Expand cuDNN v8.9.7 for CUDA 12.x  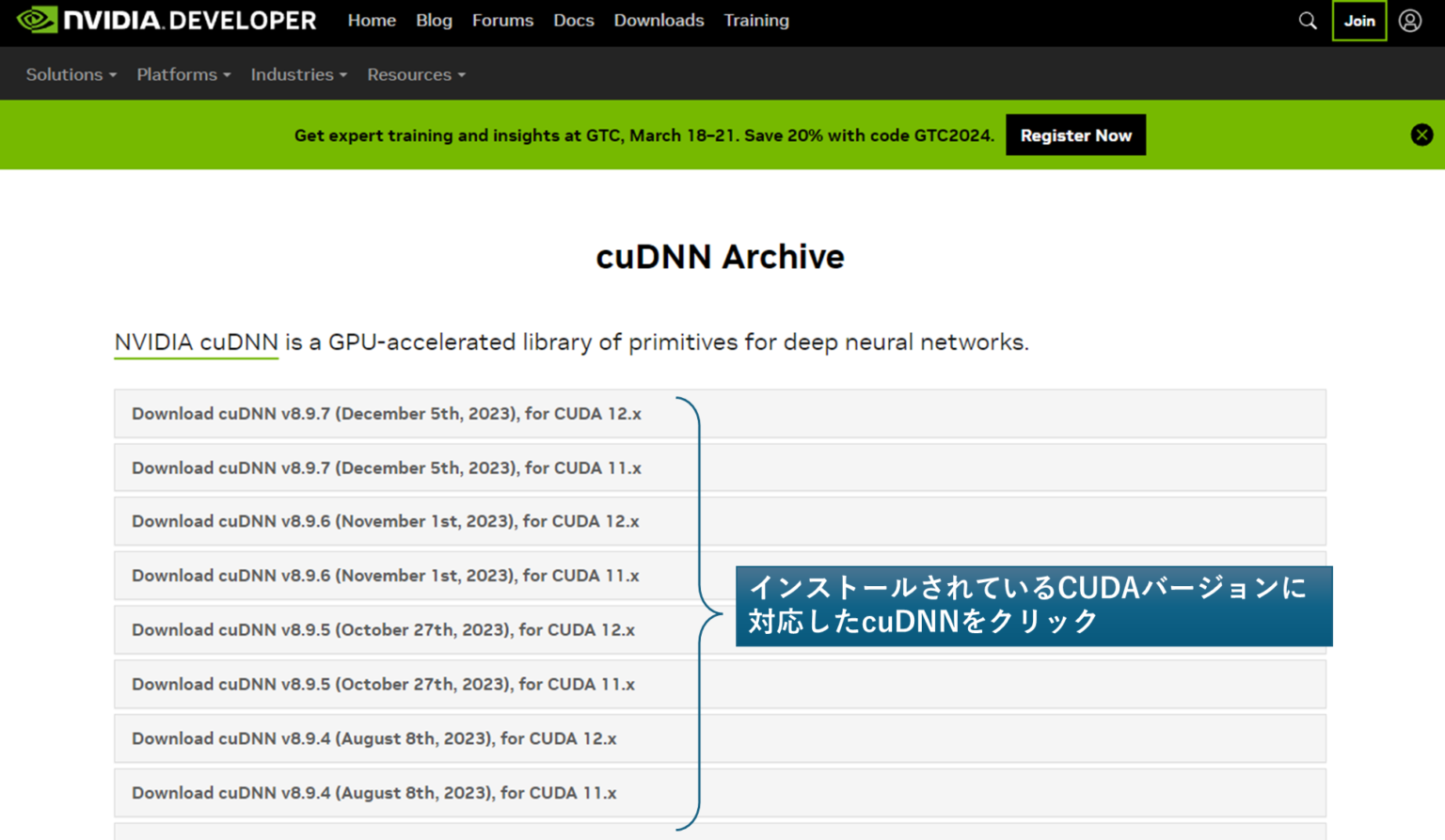[720, 414]
